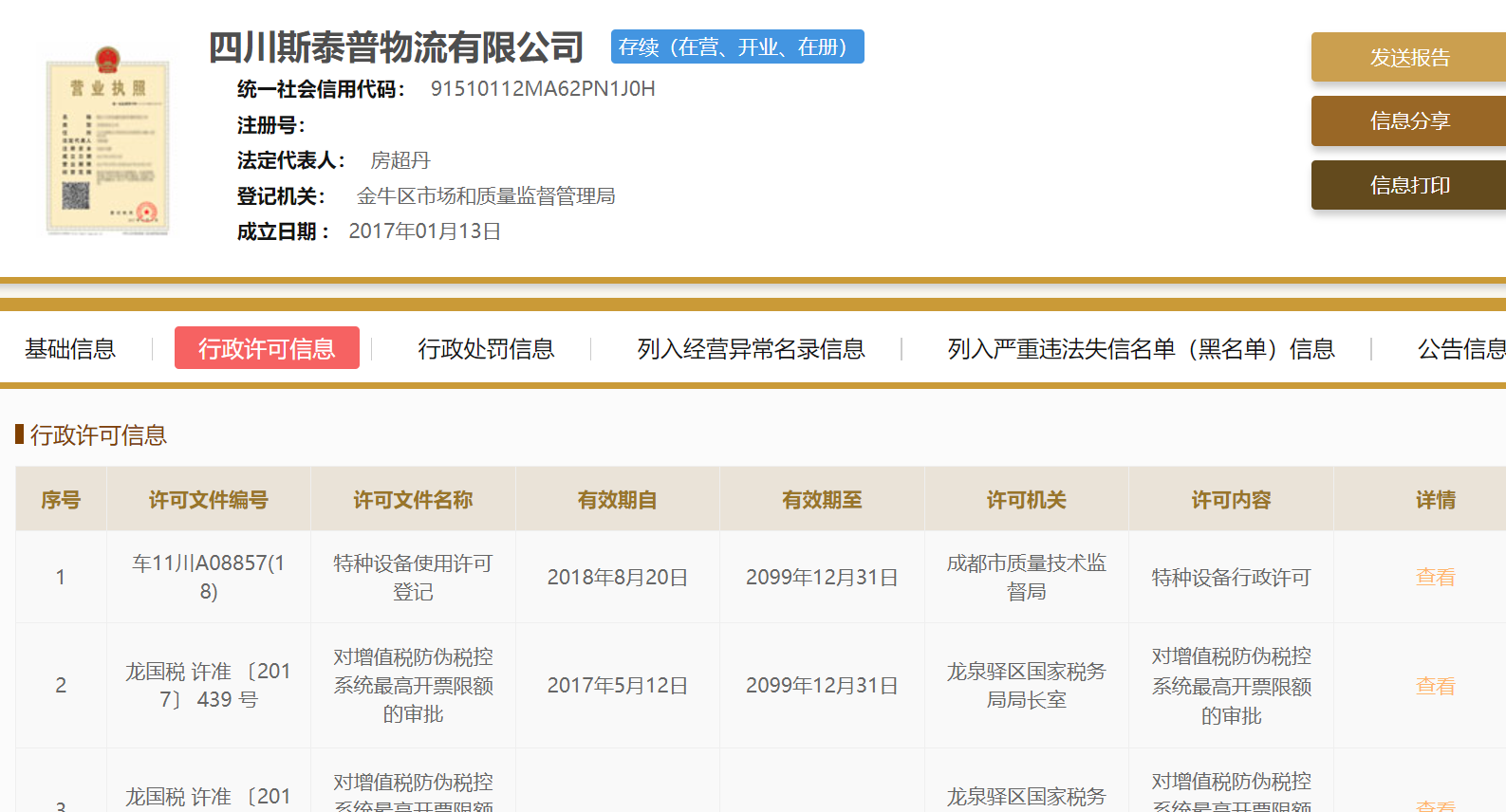This screenshot has height=812, width=1506.
Task: Click legal representative name 房超丹
Action: coord(400,160)
